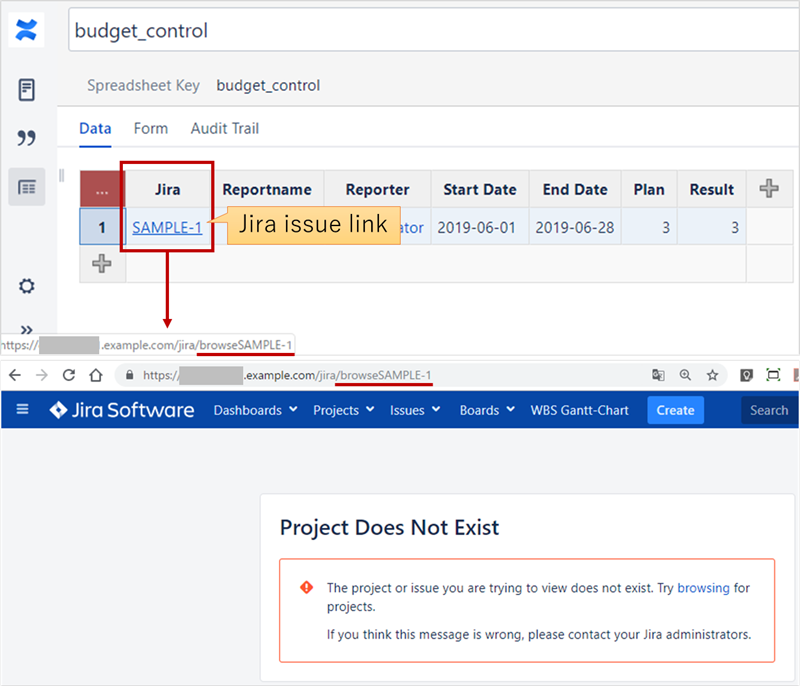Add a new row with plus icon
Viewport: 800px width, 686px height.
tap(102, 263)
